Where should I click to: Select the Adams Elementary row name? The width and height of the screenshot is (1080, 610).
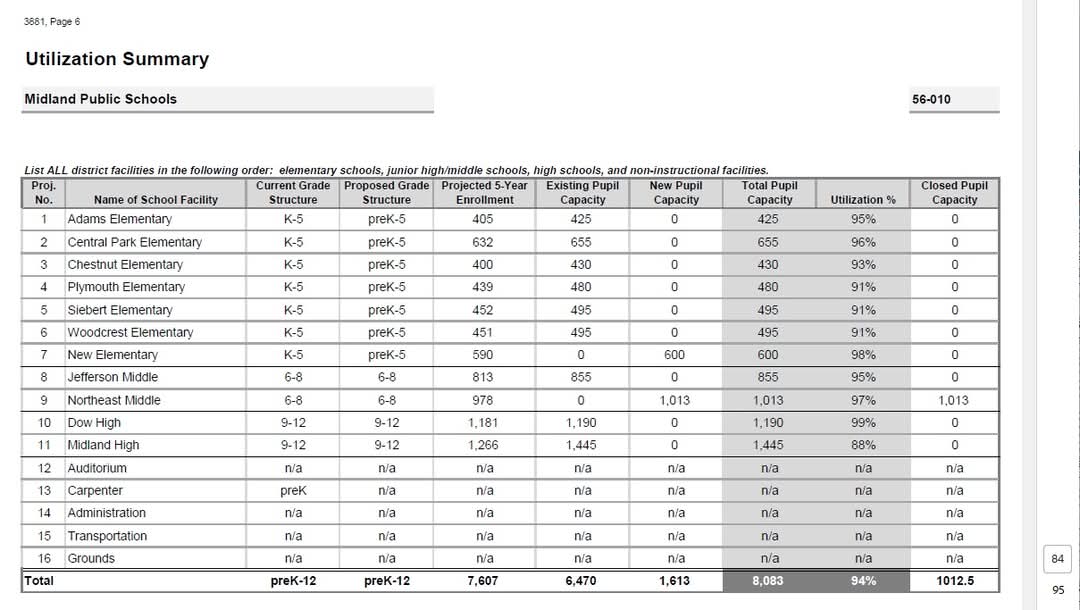[x=119, y=219]
